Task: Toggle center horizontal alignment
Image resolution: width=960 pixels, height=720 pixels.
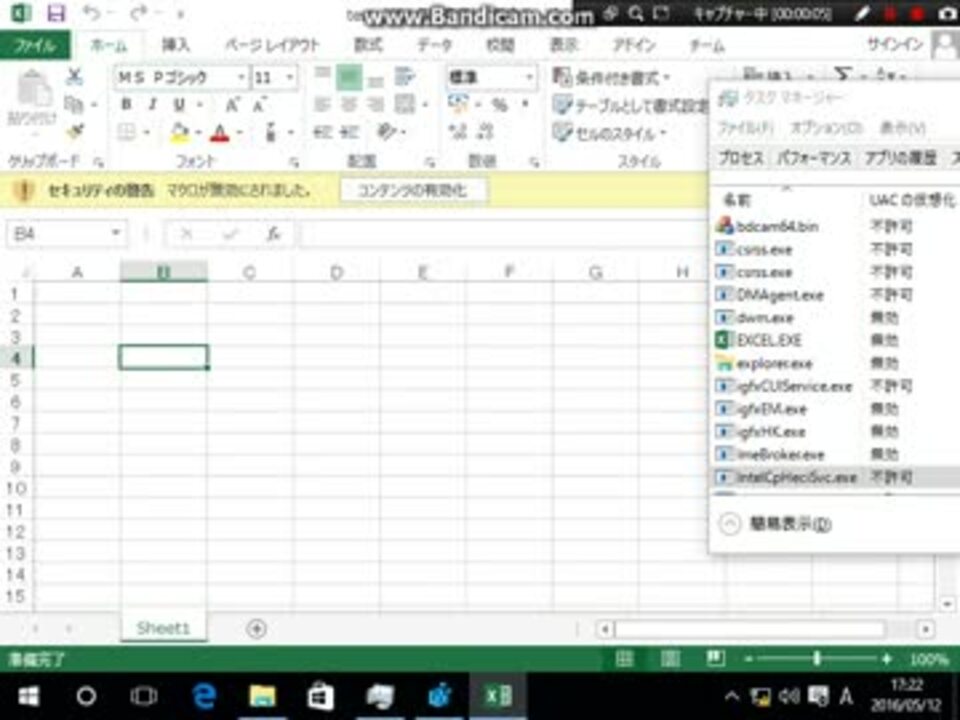Action: pos(349,105)
